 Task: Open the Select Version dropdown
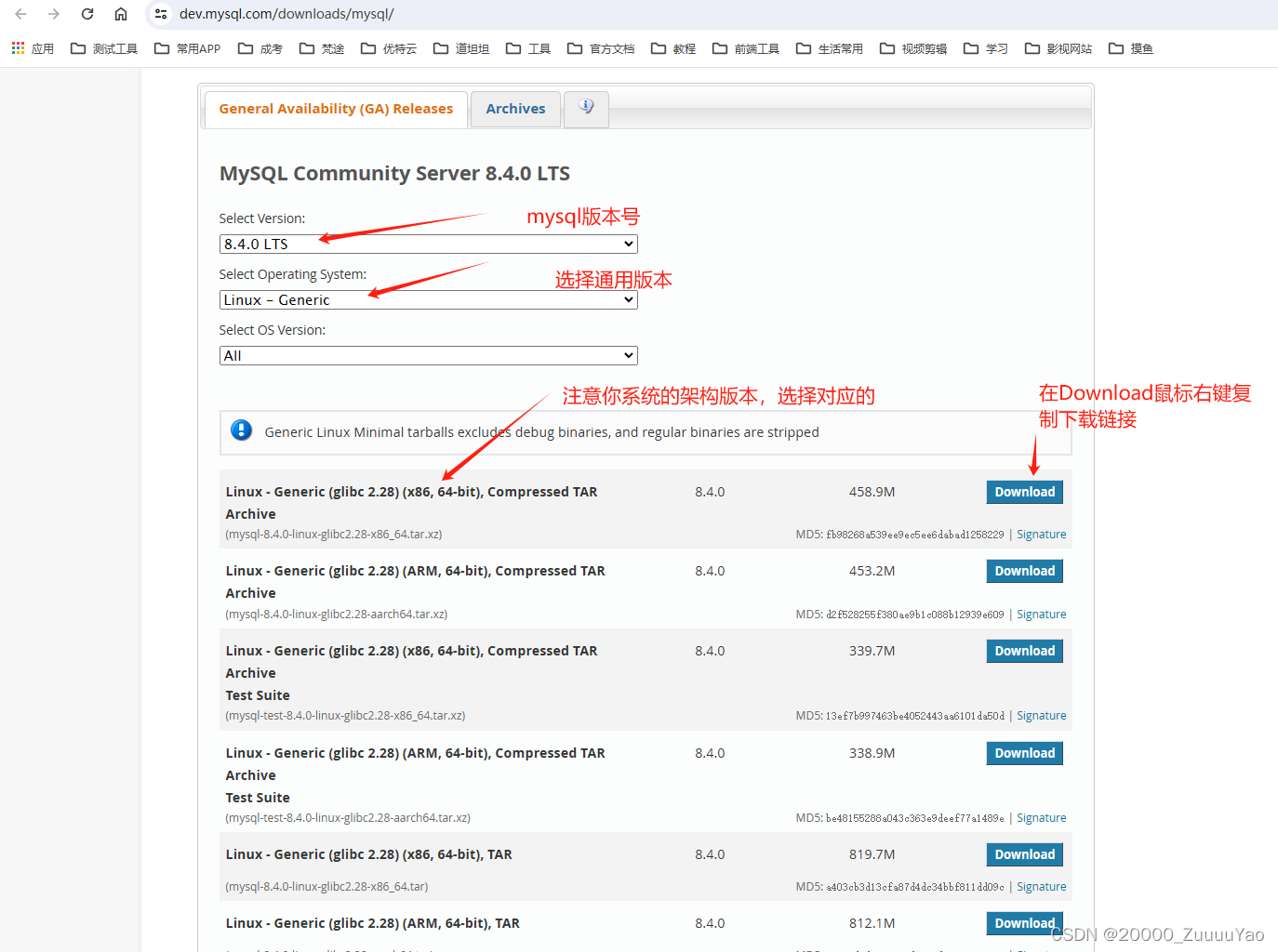pyautogui.click(x=427, y=244)
